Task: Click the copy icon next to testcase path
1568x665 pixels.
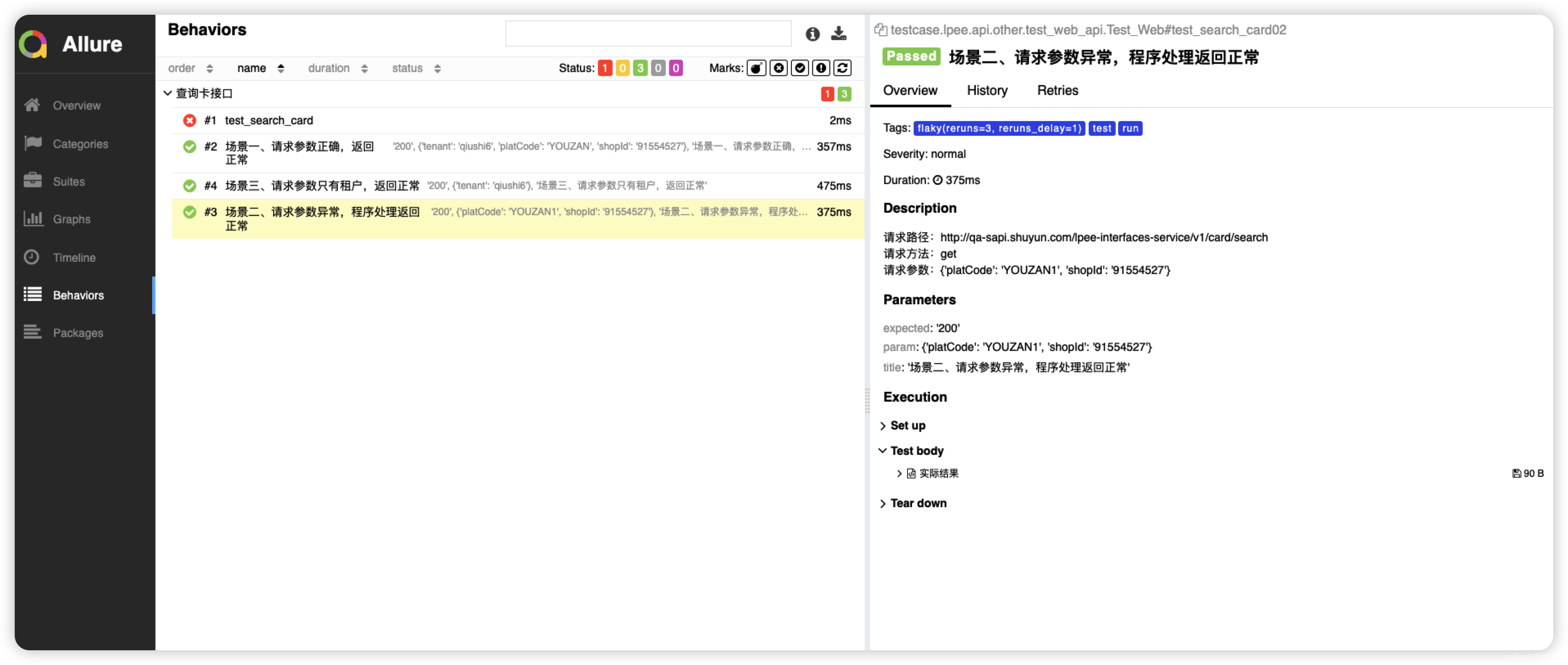Action: (x=880, y=29)
